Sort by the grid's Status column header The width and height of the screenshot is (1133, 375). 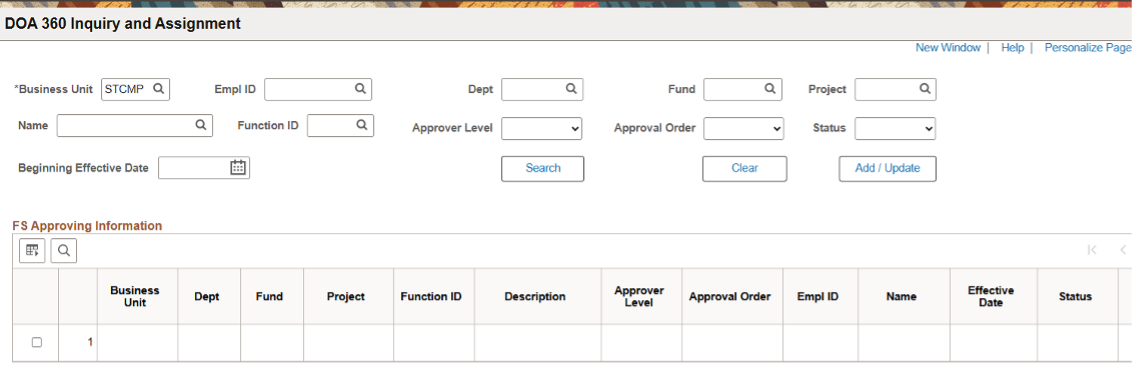point(1075,296)
